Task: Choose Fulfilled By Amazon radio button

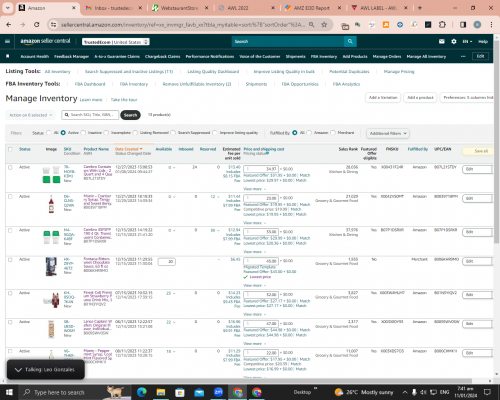Action: tap(309, 133)
